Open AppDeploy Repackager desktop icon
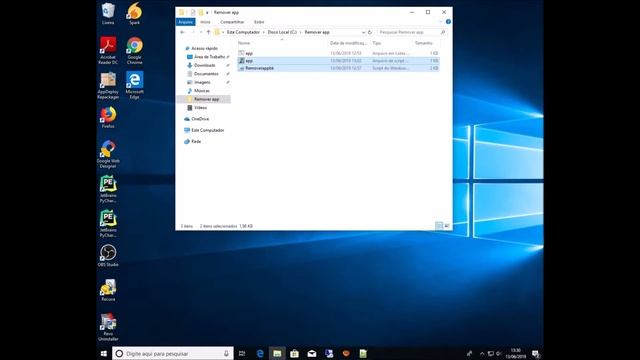Screen dimensions: 640x360 click(108, 85)
